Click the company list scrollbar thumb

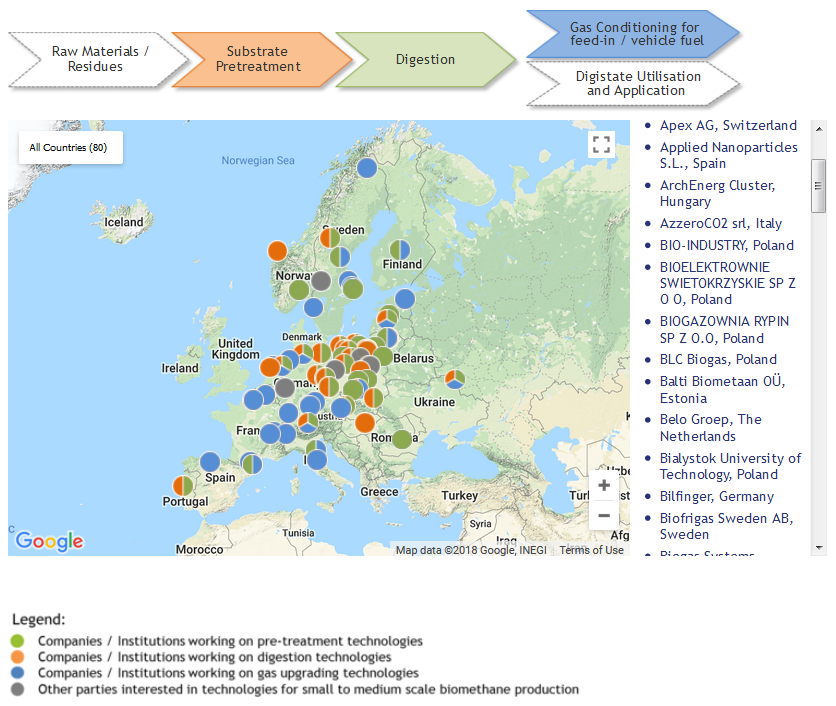tap(818, 186)
